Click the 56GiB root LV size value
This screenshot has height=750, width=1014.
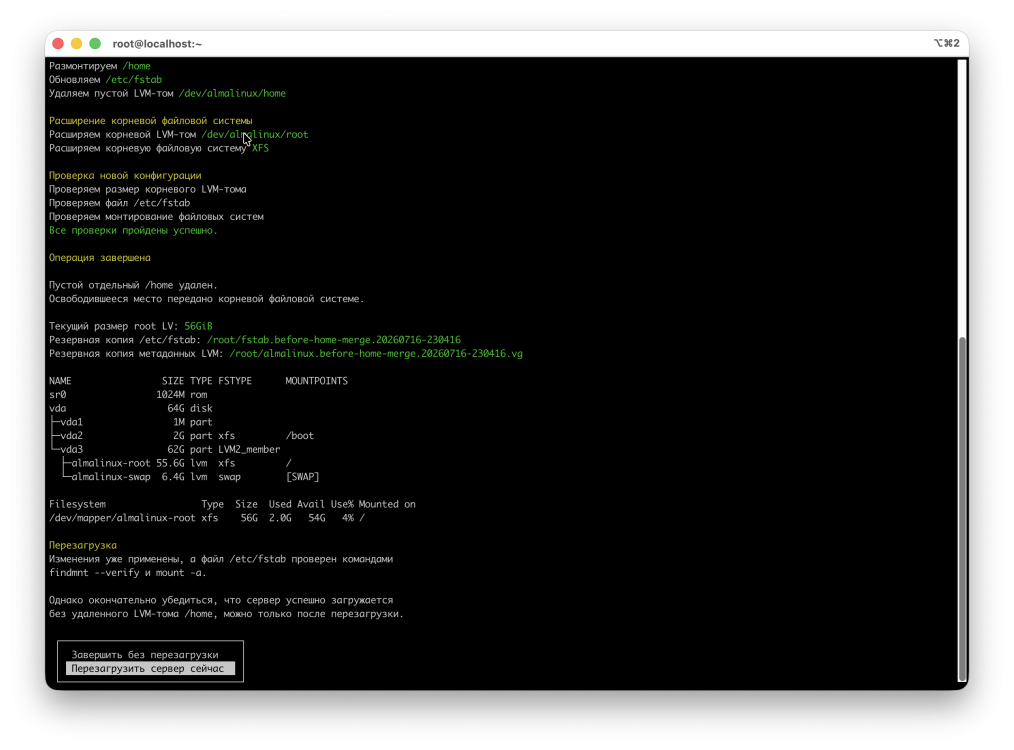(198, 326)
